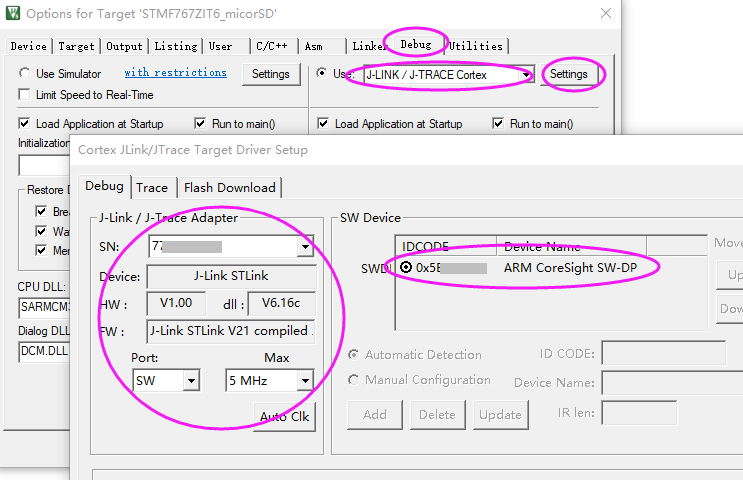
Task: Click the J-Link STLink device field
Action: point(231,276)
